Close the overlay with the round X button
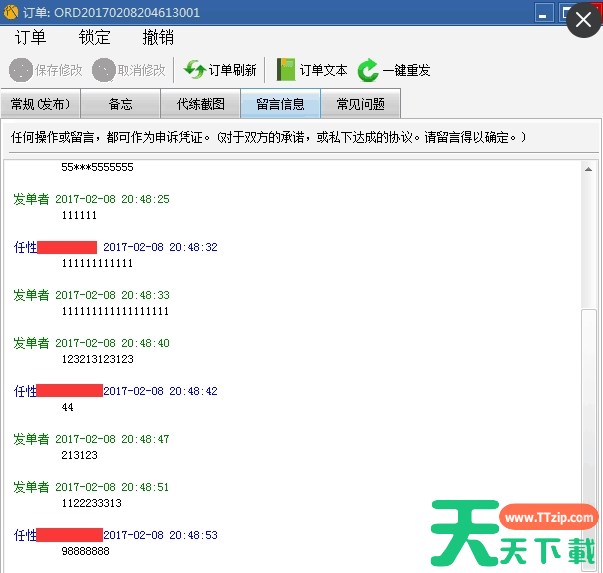Screen dimensions: 603x573 (584, 20)
